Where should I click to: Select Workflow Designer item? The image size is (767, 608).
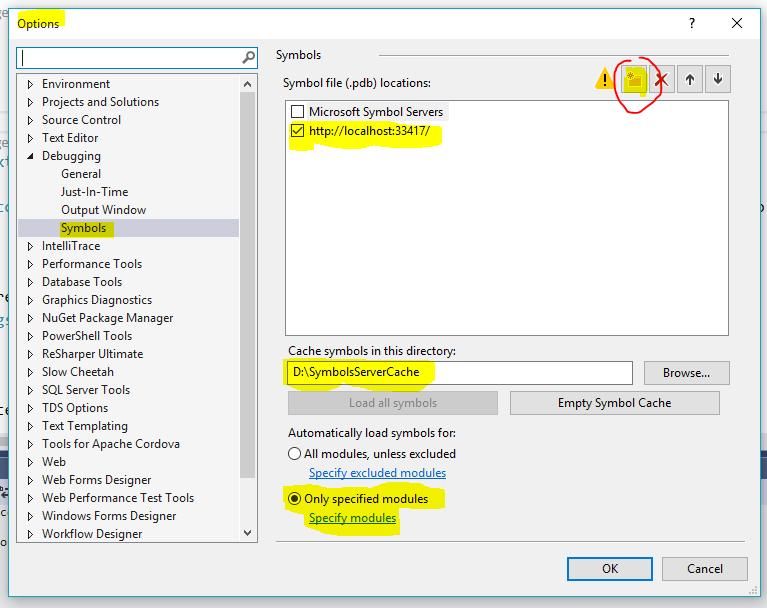pyautogui.click(x=92, y=534)
